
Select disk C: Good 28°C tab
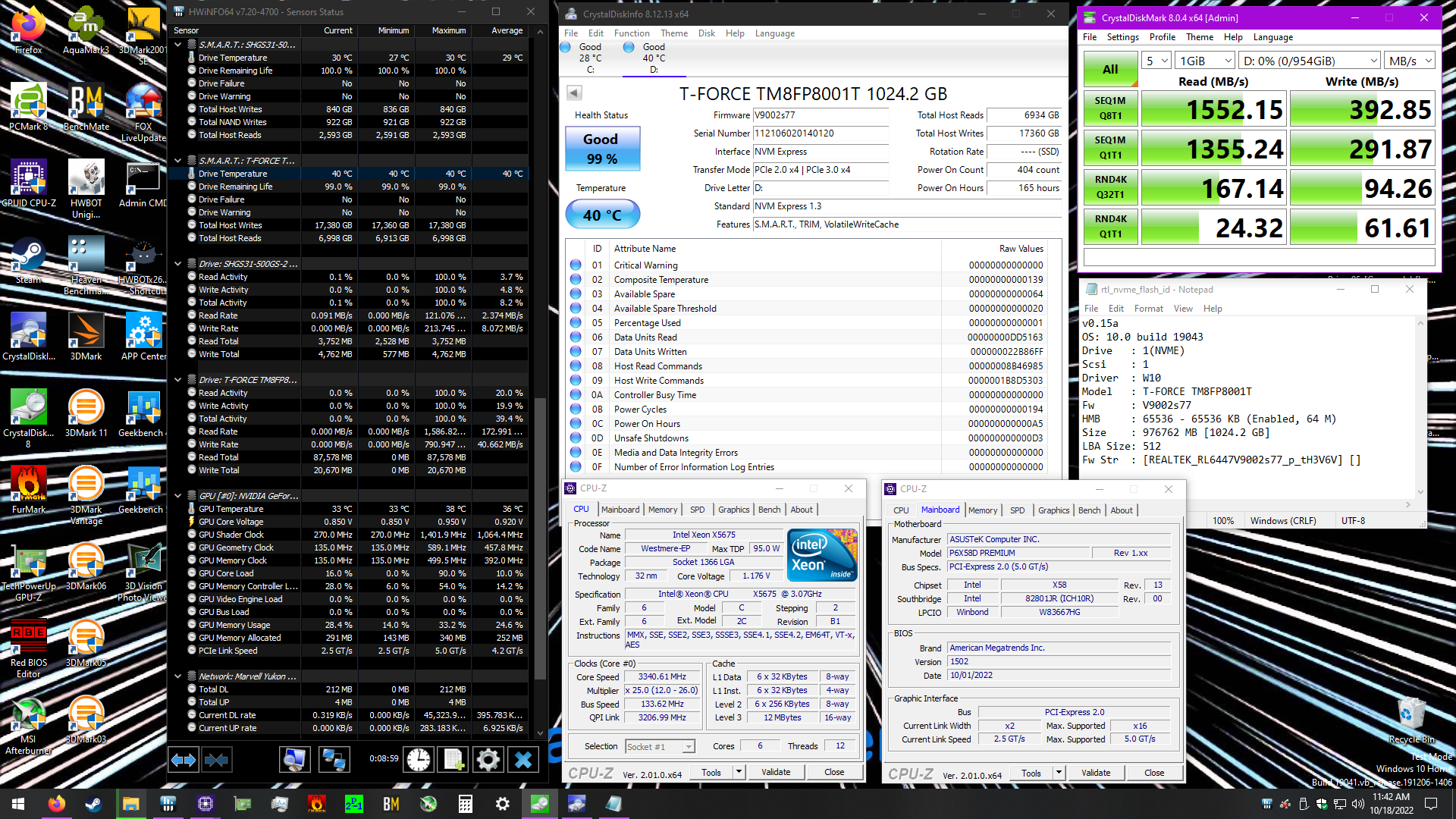point(590,58)
